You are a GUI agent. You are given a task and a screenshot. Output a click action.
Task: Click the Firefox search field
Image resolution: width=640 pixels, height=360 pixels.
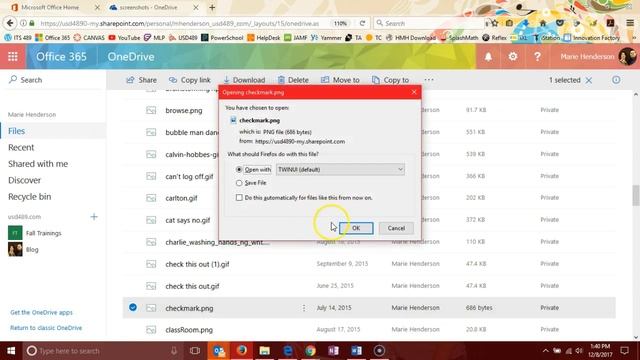click(x=428, y=23)
